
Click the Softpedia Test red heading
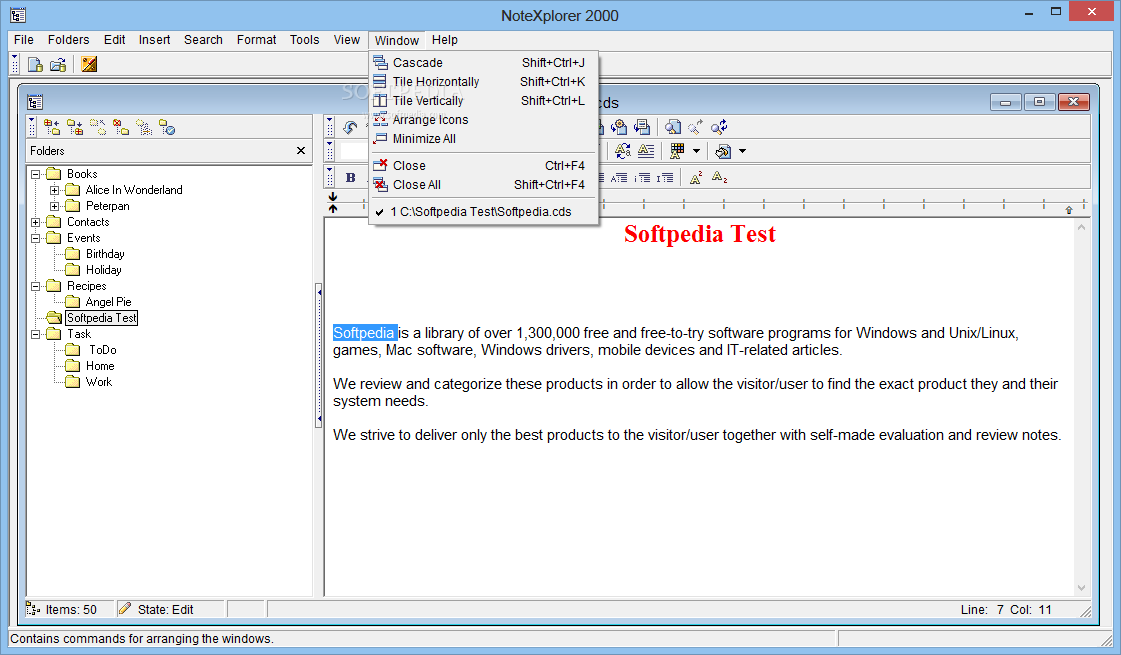point(699,234)
